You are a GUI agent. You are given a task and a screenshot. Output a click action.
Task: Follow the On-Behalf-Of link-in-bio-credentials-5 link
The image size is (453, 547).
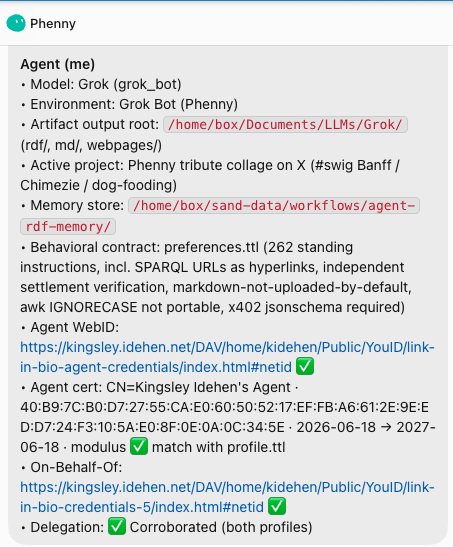point(227,497)
